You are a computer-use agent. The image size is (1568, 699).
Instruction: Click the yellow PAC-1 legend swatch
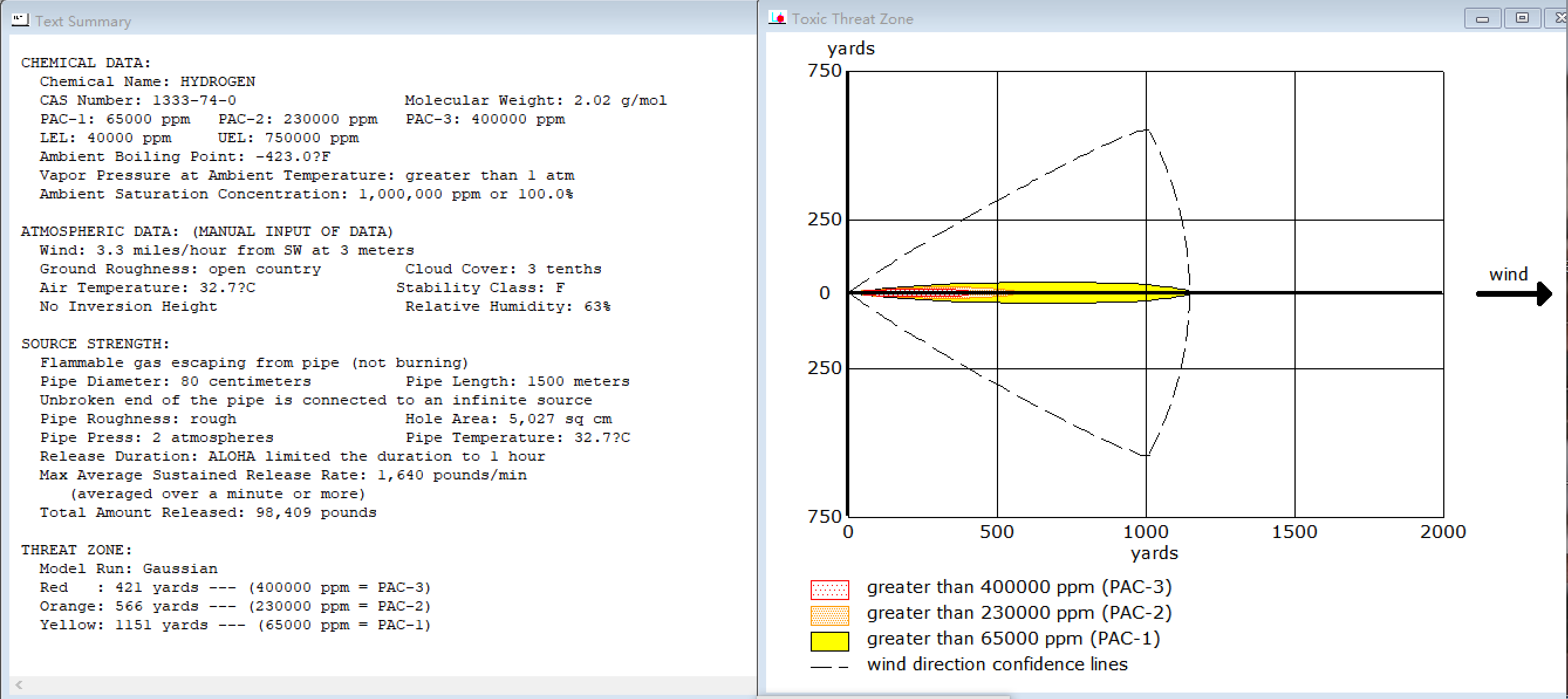[829, 641]
